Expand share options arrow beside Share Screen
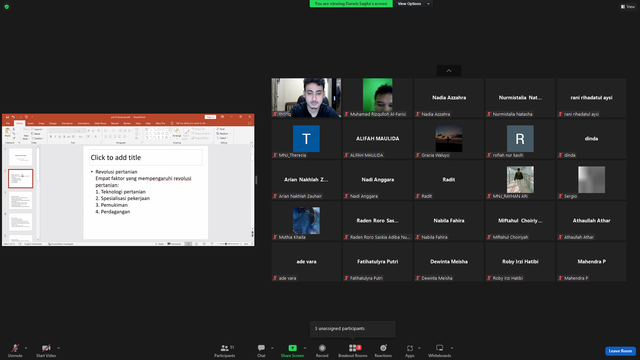The height and width of the screenshot is (360, 640). coord(305,348)
